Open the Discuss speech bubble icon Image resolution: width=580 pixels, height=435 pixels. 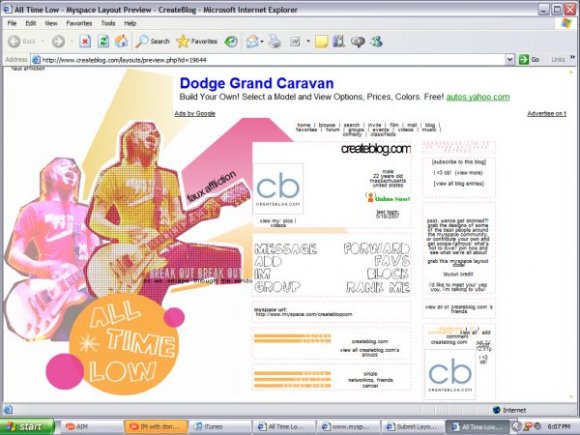coord(358,41)
